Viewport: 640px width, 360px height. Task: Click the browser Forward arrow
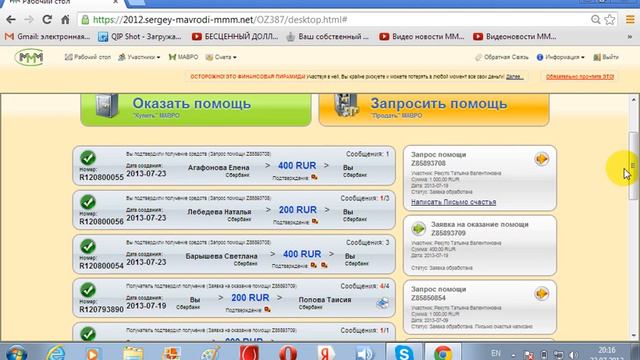[x=29, y=19]
